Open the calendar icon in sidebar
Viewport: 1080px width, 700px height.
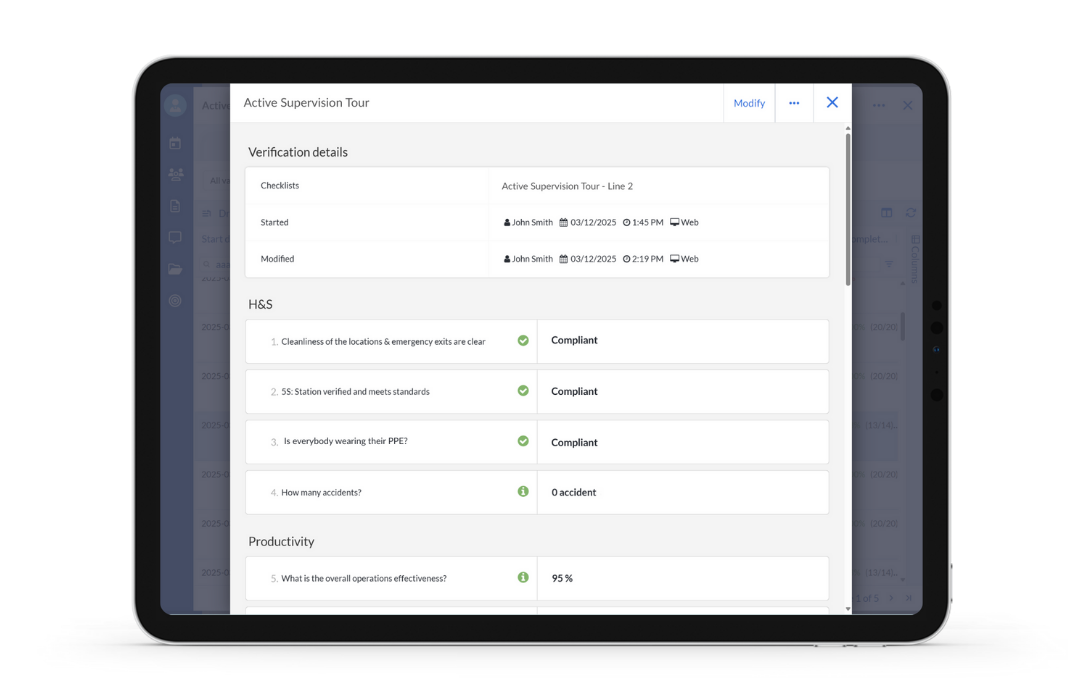click(x=175, y=144)
